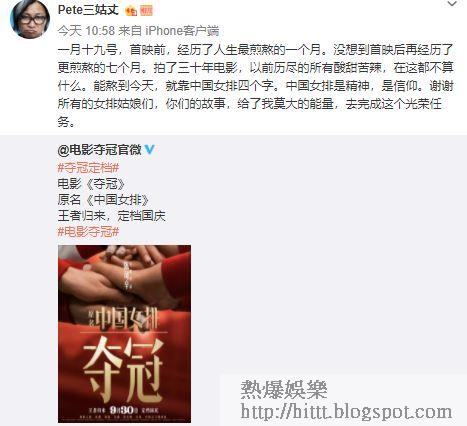
Task: Open @电影夺冠官微 account link
Action: (100, 150)
